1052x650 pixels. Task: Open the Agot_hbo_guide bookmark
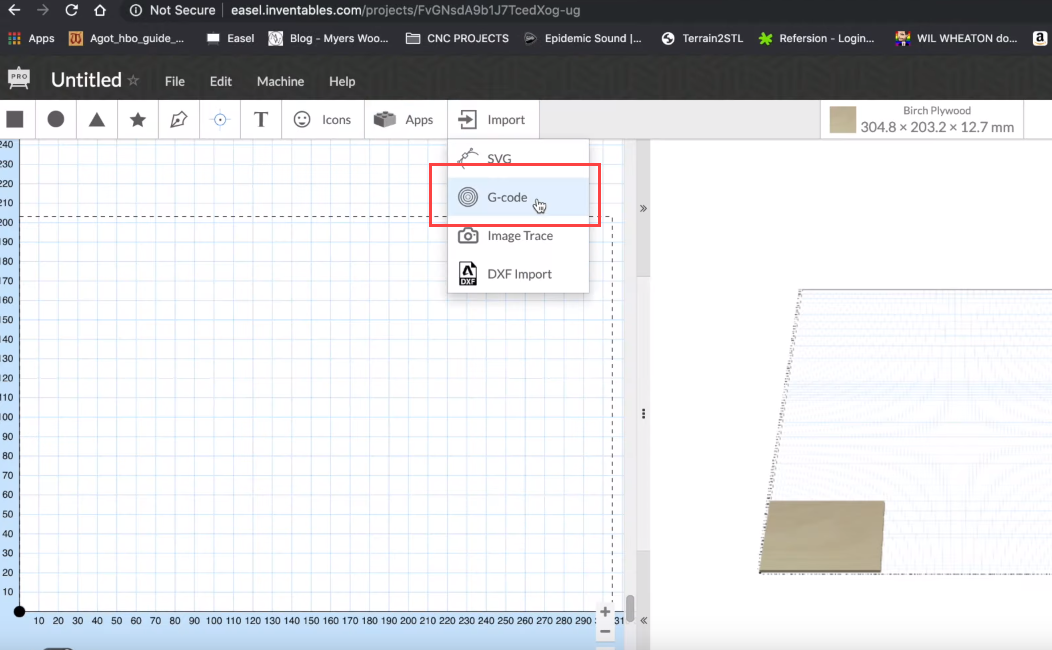coord(127,38)
